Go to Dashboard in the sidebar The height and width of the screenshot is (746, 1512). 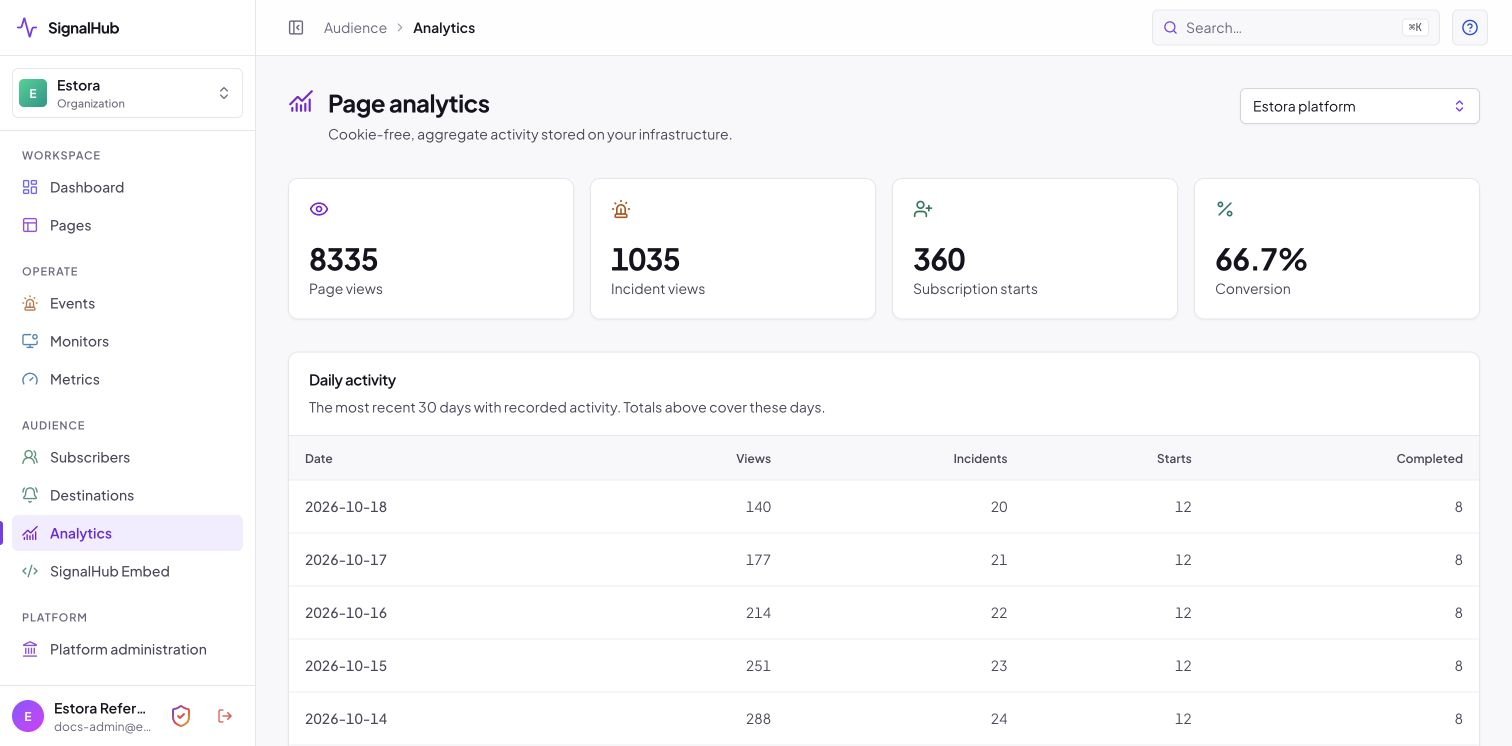tap(127, 187)
